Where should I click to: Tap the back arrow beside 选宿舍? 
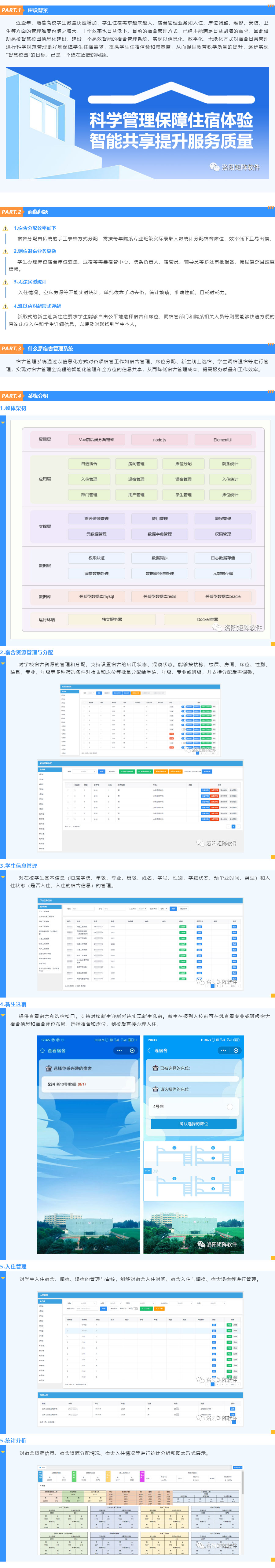(x=149, y=1050)
